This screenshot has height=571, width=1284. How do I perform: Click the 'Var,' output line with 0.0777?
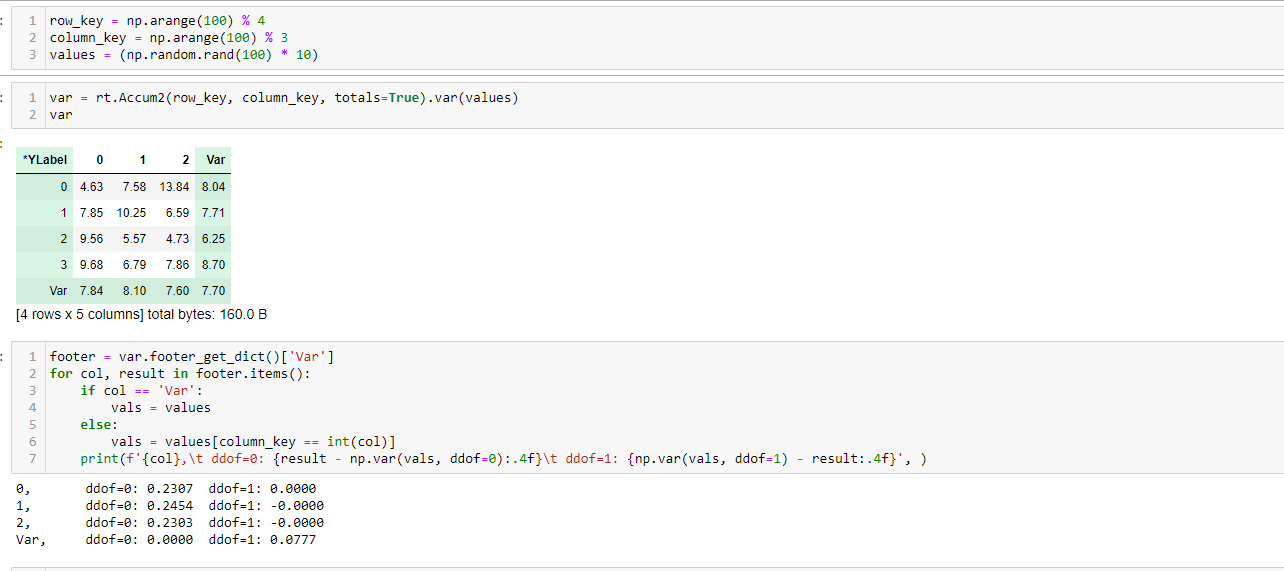tap(166, 539)
